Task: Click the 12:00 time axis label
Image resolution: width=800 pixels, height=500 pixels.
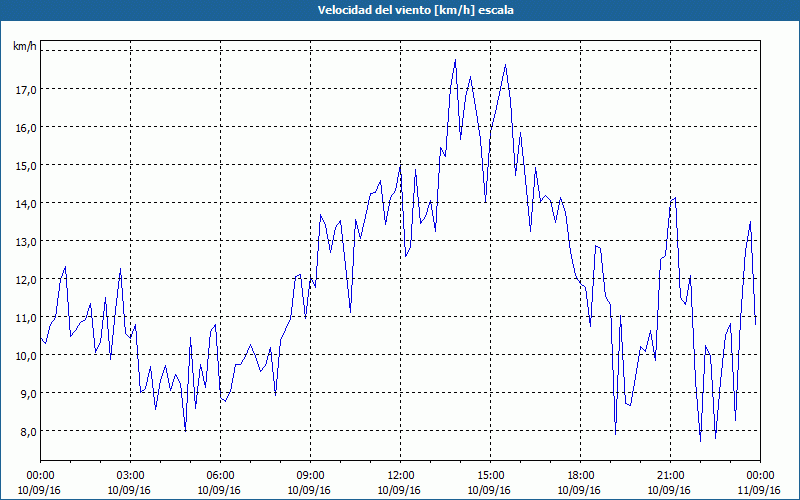Action: click(401, 476)
